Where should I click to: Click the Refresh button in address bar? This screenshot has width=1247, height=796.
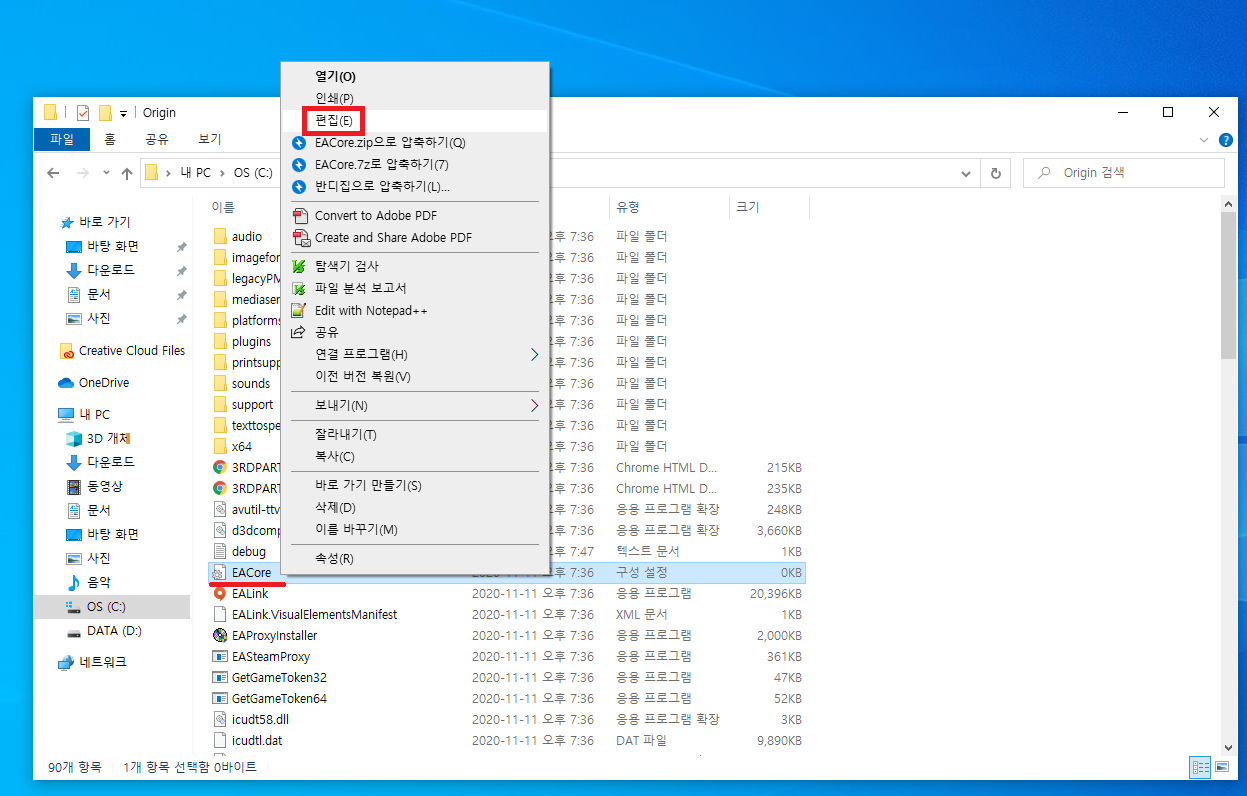995,173
